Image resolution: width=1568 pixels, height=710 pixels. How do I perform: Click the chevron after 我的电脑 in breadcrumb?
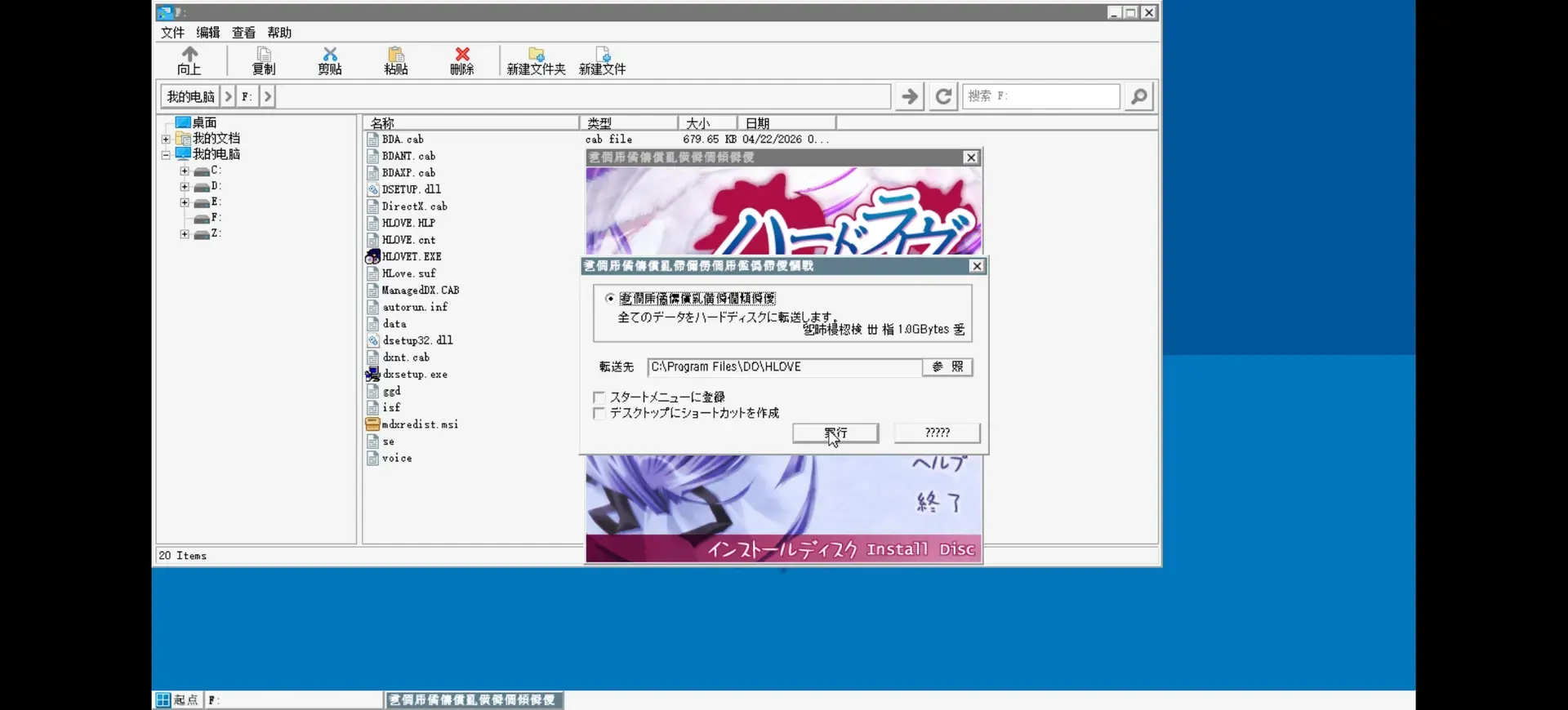click(229, 96)
